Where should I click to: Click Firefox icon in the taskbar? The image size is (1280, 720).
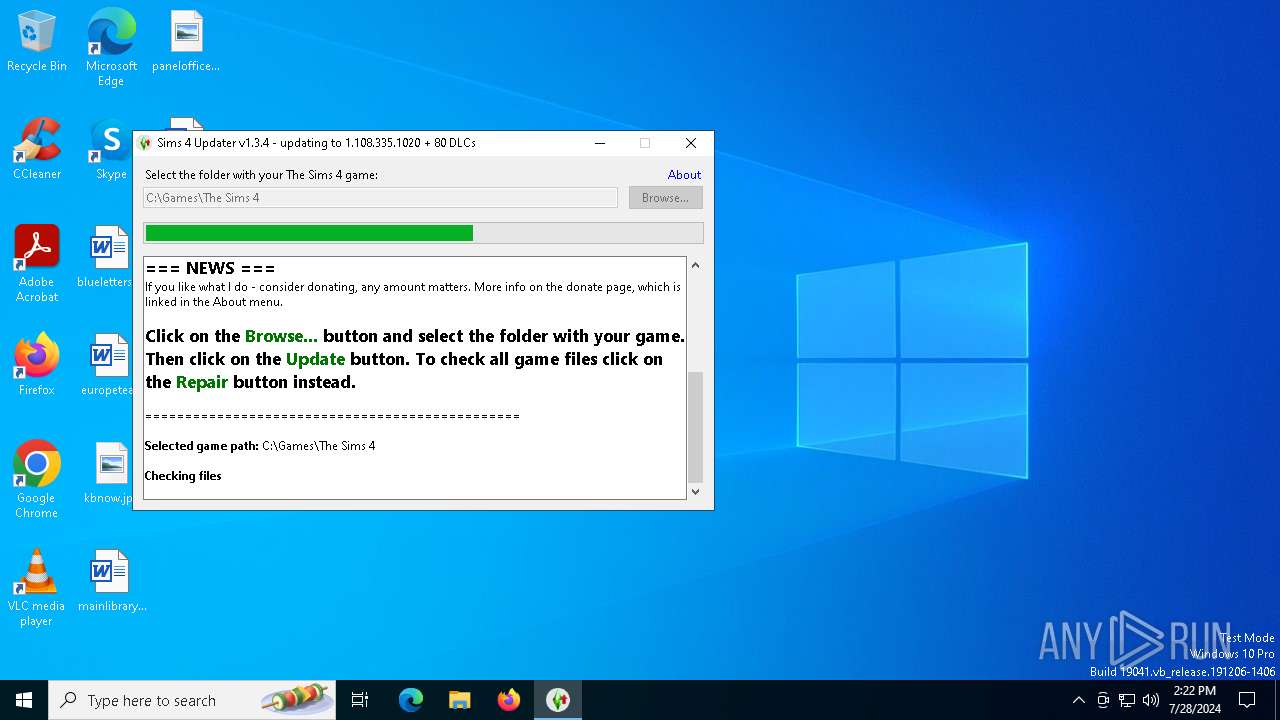pyautogui.click(x=509, y=700)
